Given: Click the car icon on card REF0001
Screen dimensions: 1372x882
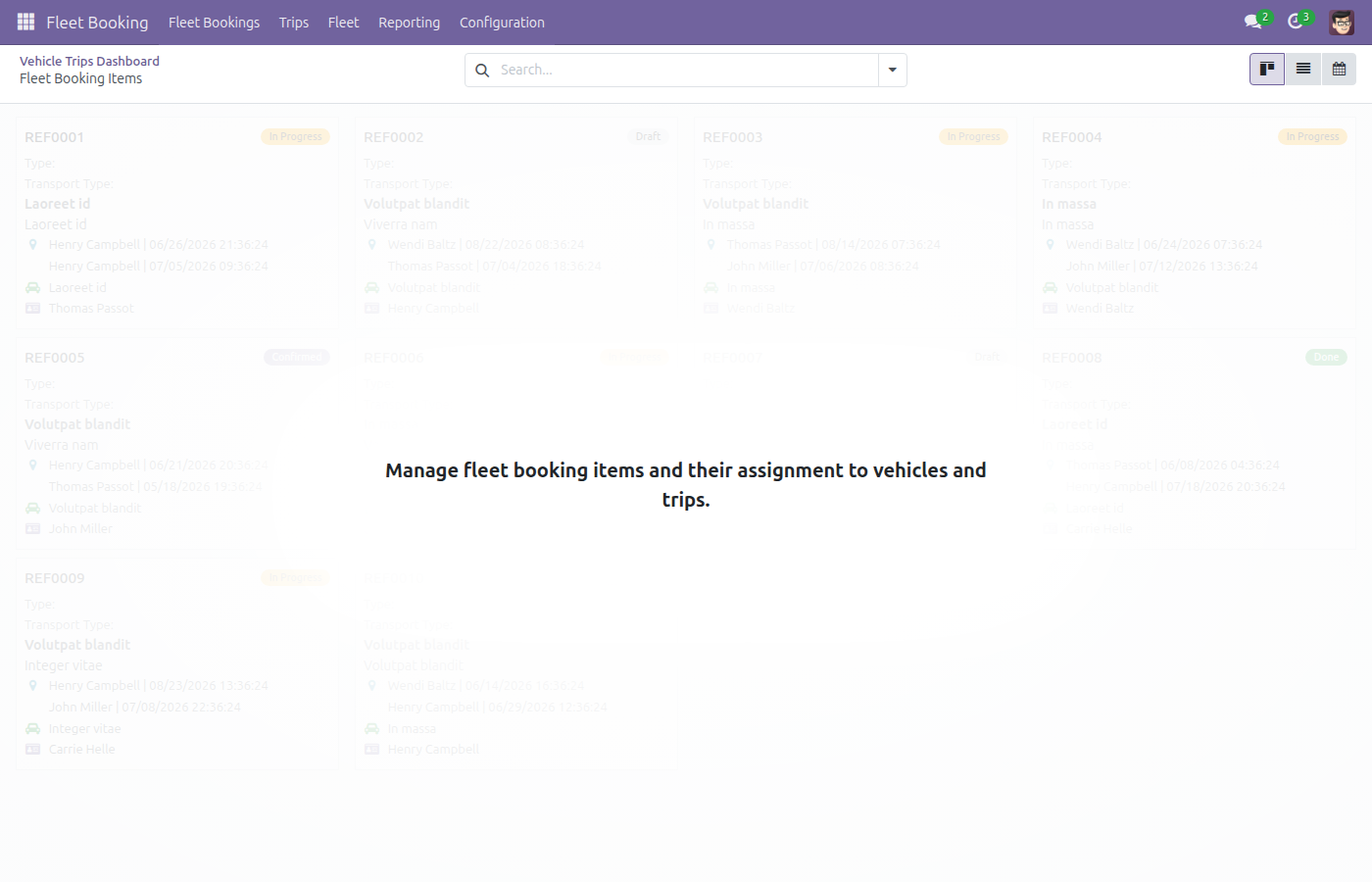Looking at the screenshot, I should [x=32, y=288].
